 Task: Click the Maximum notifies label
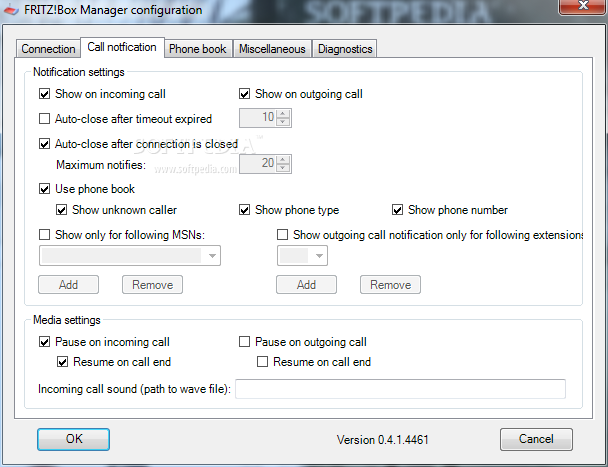click(101, 165)
